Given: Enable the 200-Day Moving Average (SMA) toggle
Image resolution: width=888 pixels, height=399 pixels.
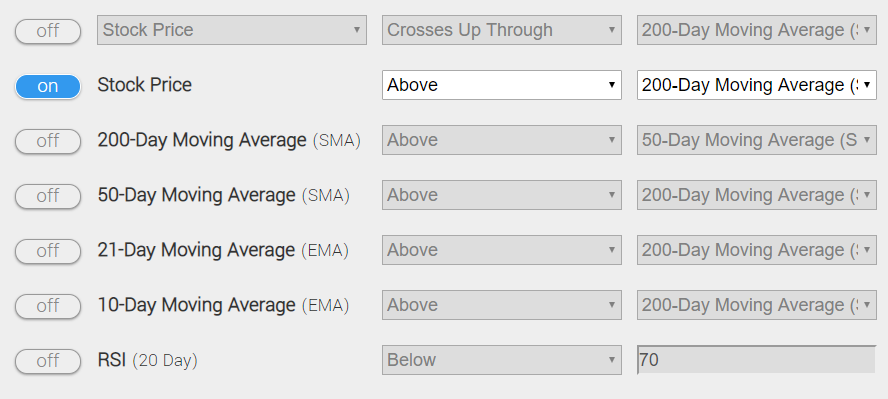Looking at the screenshot, I should point(48,141).
